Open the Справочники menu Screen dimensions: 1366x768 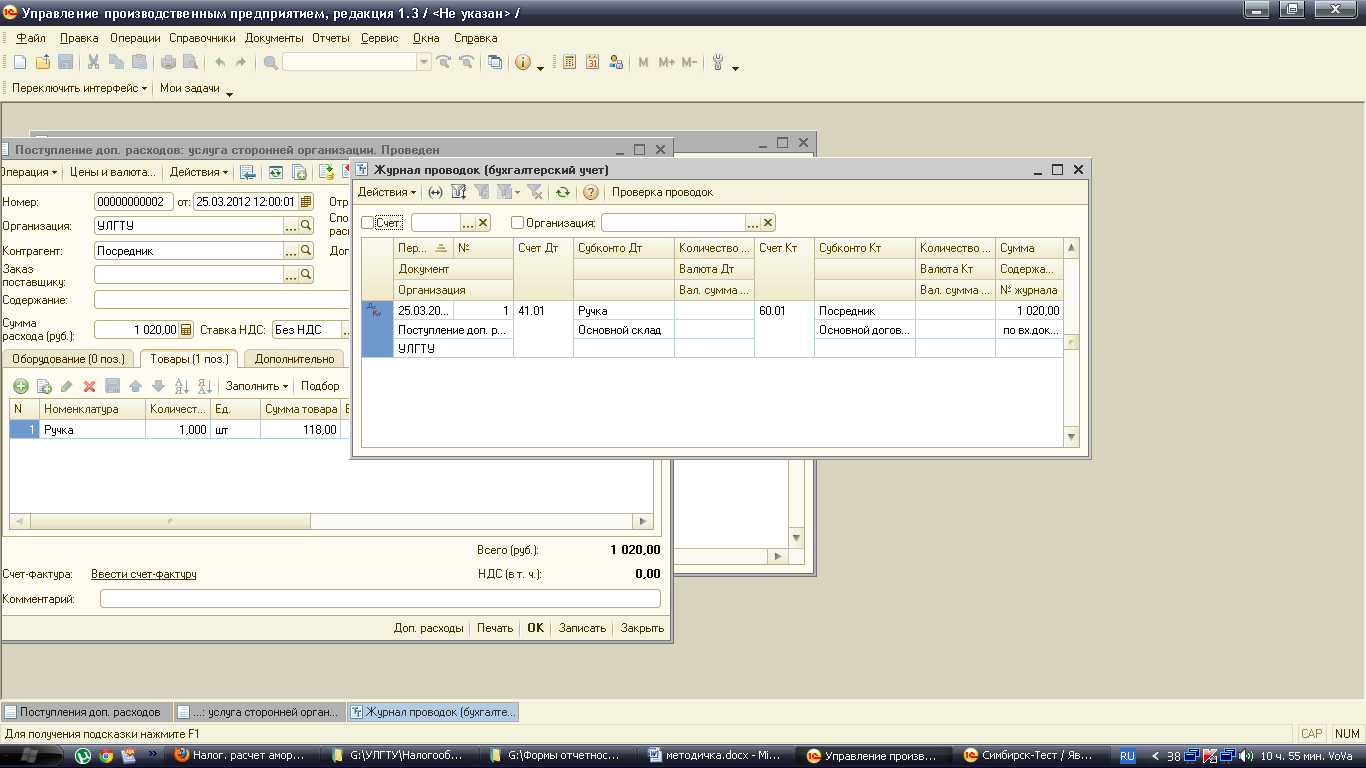tap(203, 38)
